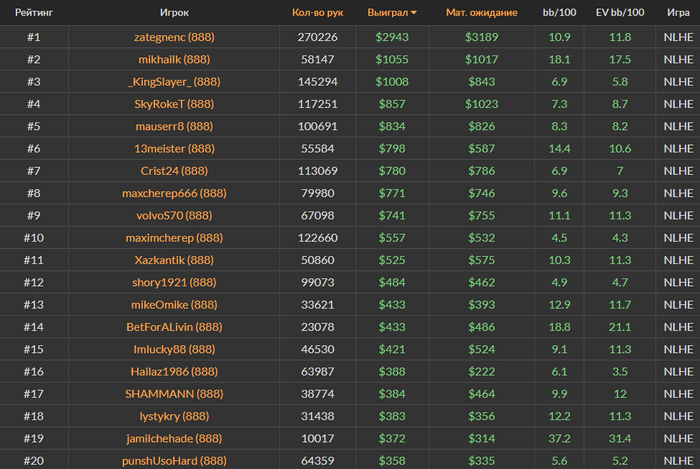Image resolution: width=700 pixels, height=469 pixels.
Task: Open BetForALivin (888) player profile
Action: [174, 327]
